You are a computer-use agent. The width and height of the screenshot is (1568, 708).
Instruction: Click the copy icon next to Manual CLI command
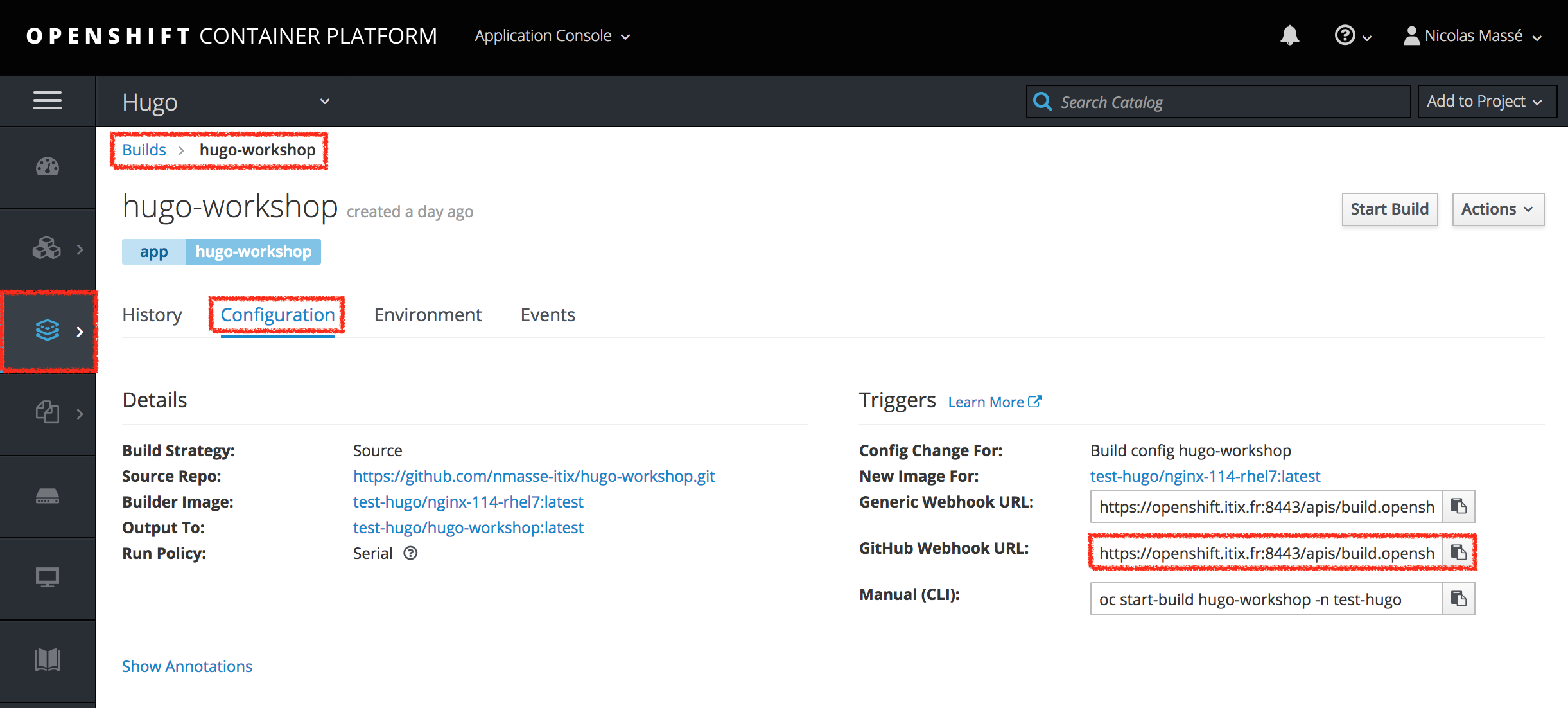pos(1459,599)
